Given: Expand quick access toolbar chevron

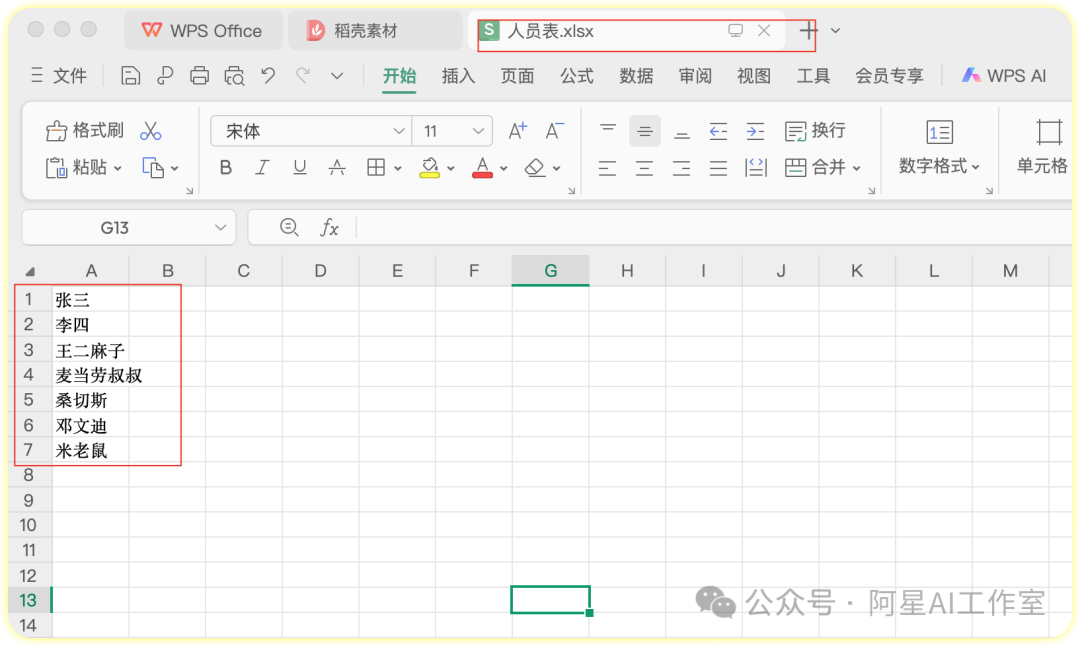Looking at the screenshot, I should click(337, 76).
